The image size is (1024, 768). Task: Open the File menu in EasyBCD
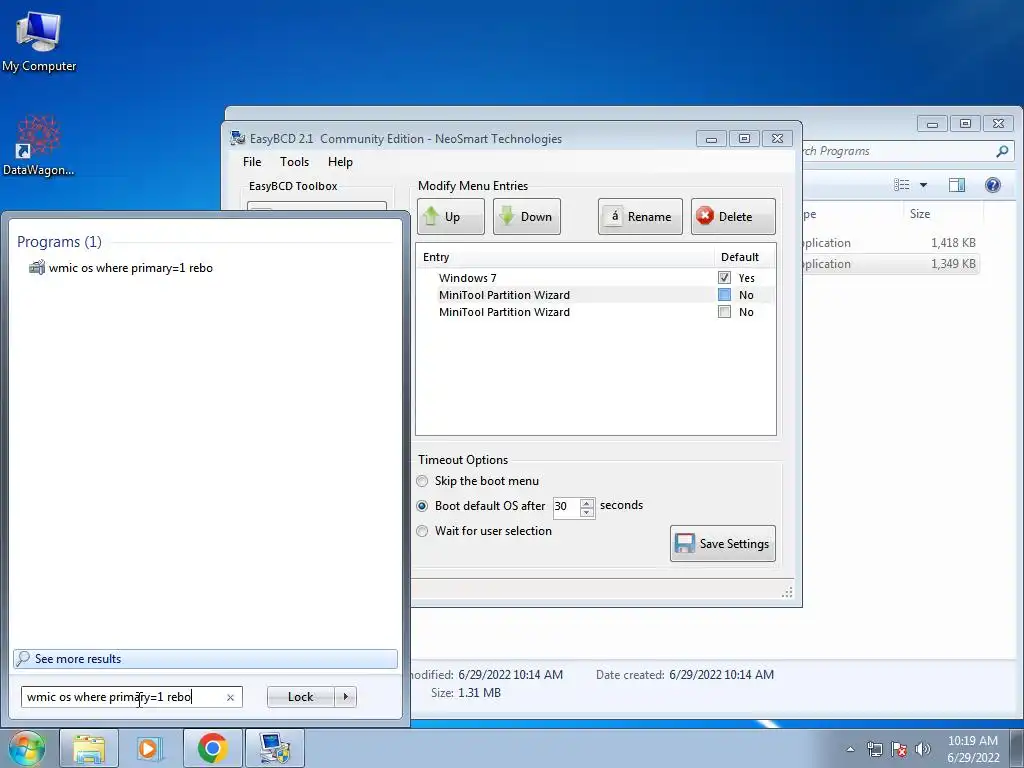point(252,162)
